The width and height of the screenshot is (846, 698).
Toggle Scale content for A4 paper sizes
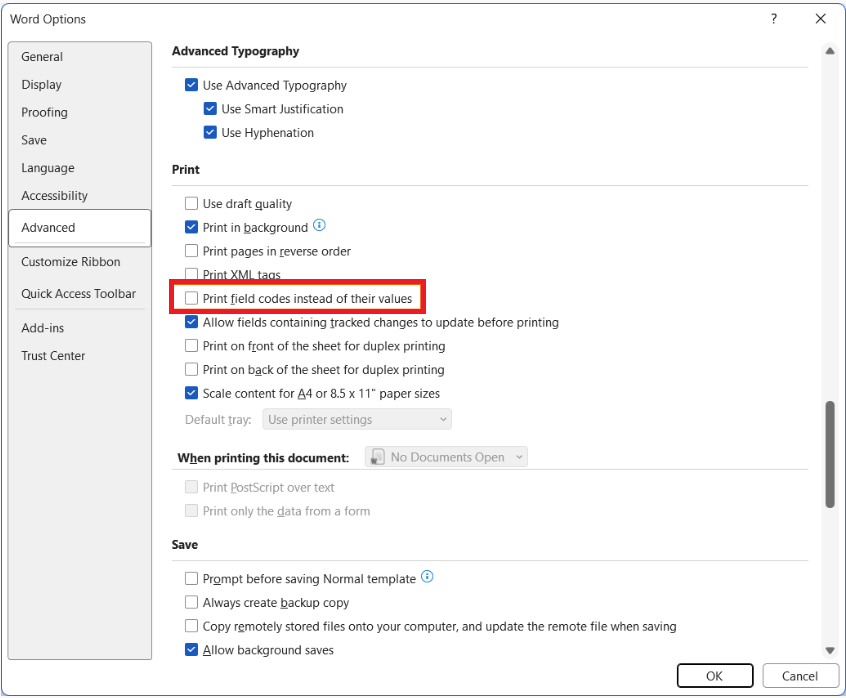tap(192, 393)
